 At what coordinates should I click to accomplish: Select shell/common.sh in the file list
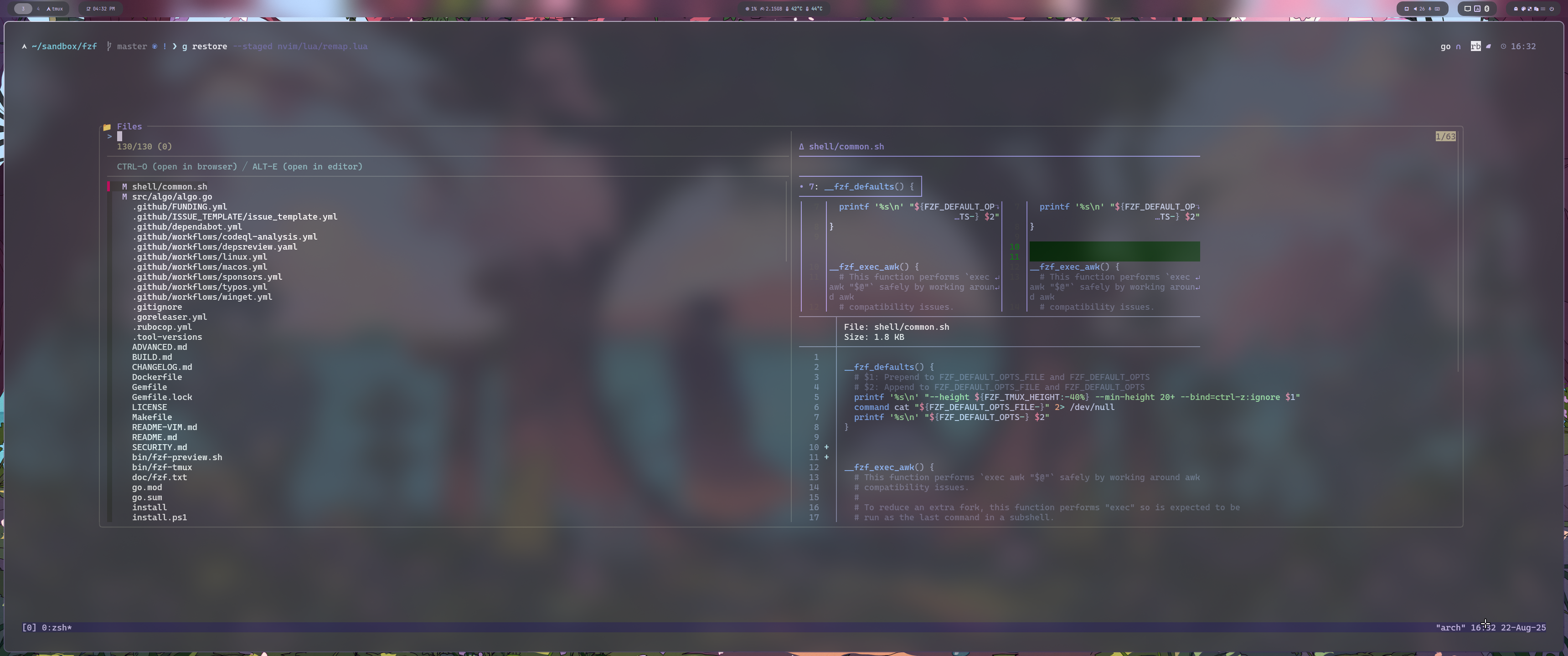point(169,187)
